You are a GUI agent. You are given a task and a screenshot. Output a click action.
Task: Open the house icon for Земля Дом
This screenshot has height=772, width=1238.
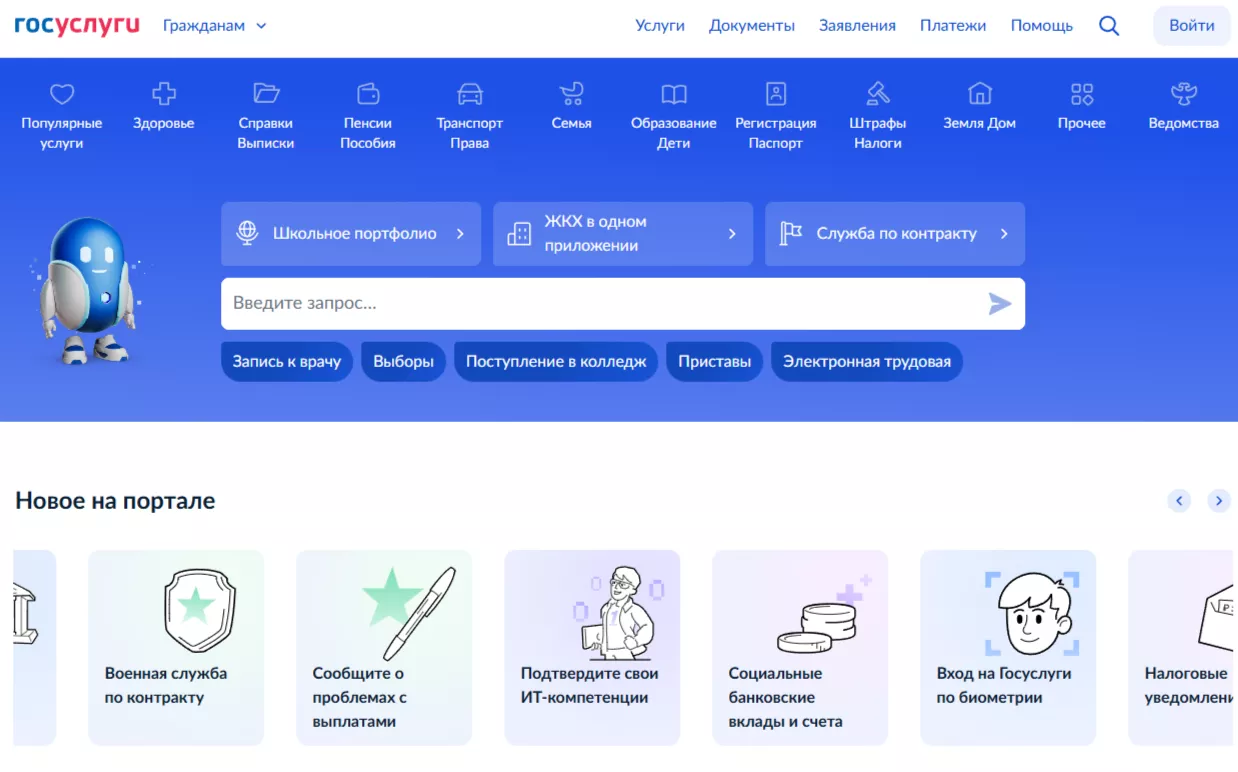(x=979, y=93)
